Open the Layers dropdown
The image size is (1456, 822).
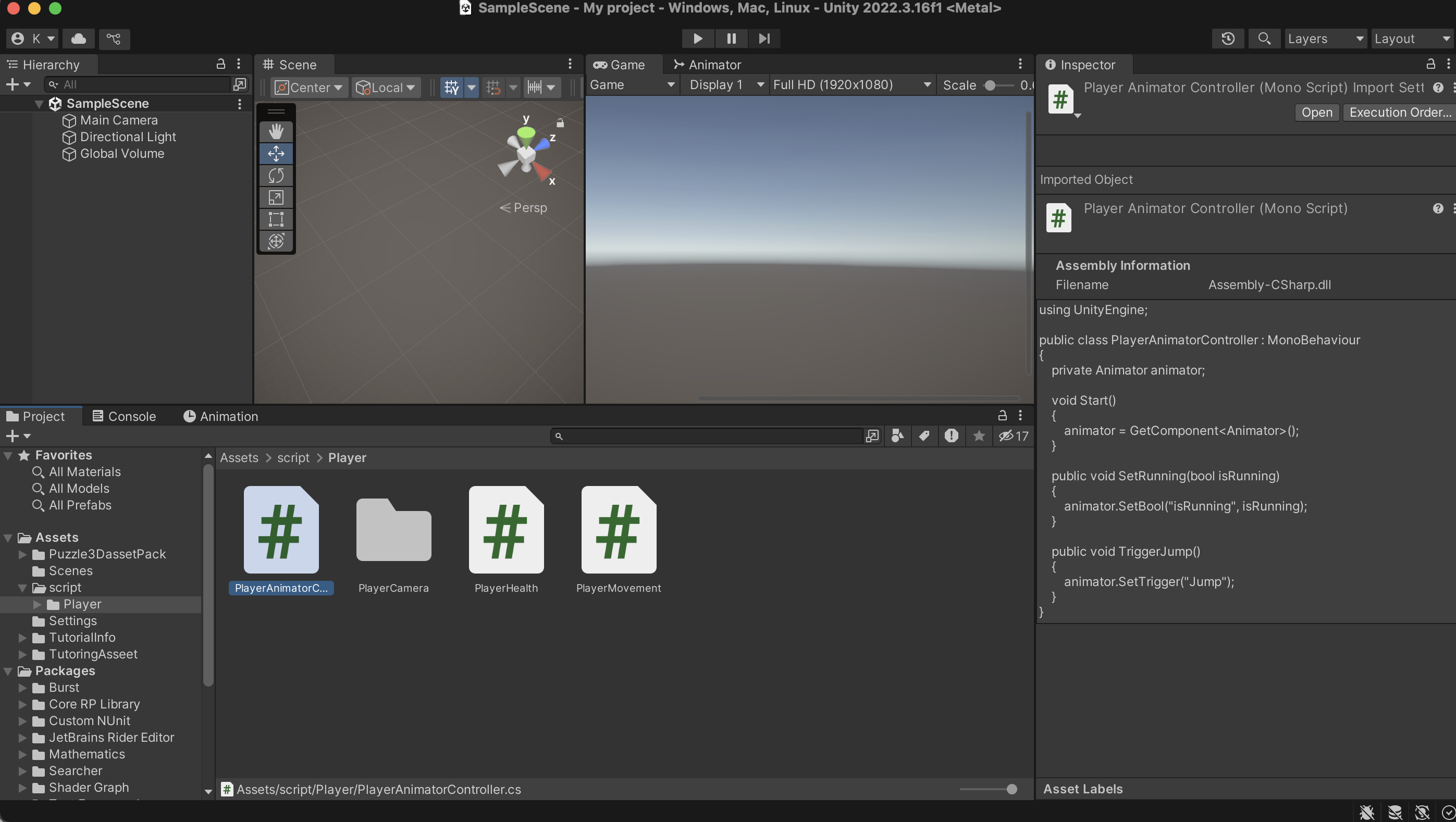pos(1325,39)
